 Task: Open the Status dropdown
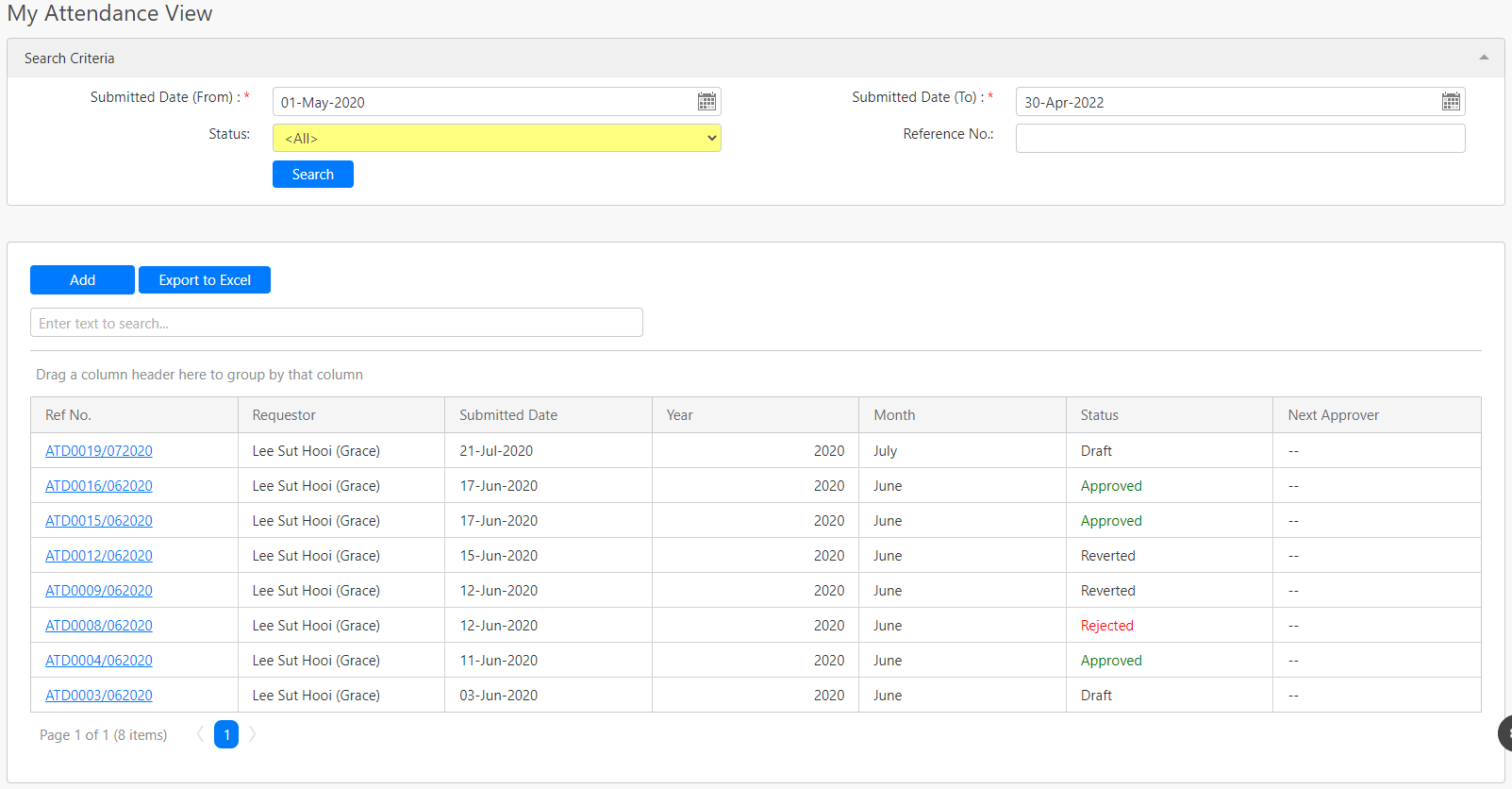(x=497, y=138)
